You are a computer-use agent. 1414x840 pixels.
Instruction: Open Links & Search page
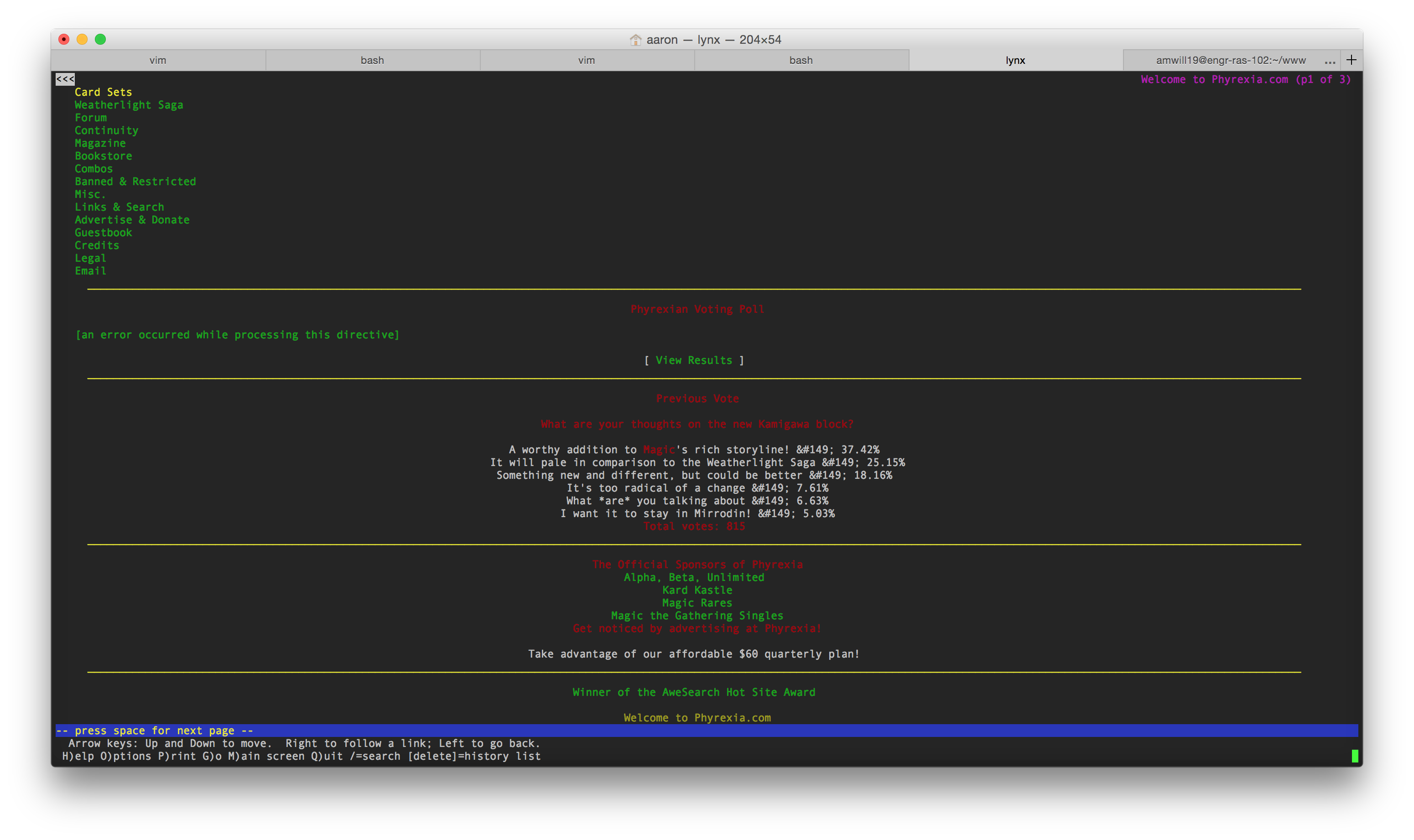click(x=120, y=207)
